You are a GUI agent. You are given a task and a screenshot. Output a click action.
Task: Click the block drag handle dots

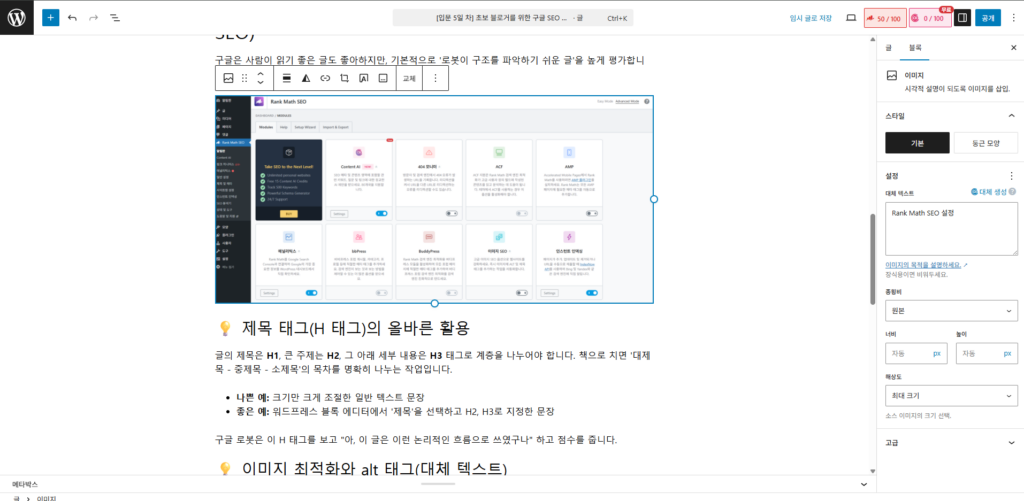(244, 78)
